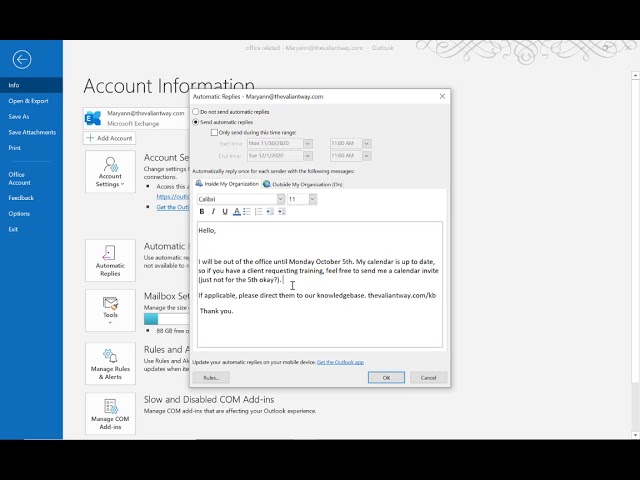Screen dimensions: 640x480
Task: Click the 'Hello,' line in the reply
Action: [x=207, y=231]
